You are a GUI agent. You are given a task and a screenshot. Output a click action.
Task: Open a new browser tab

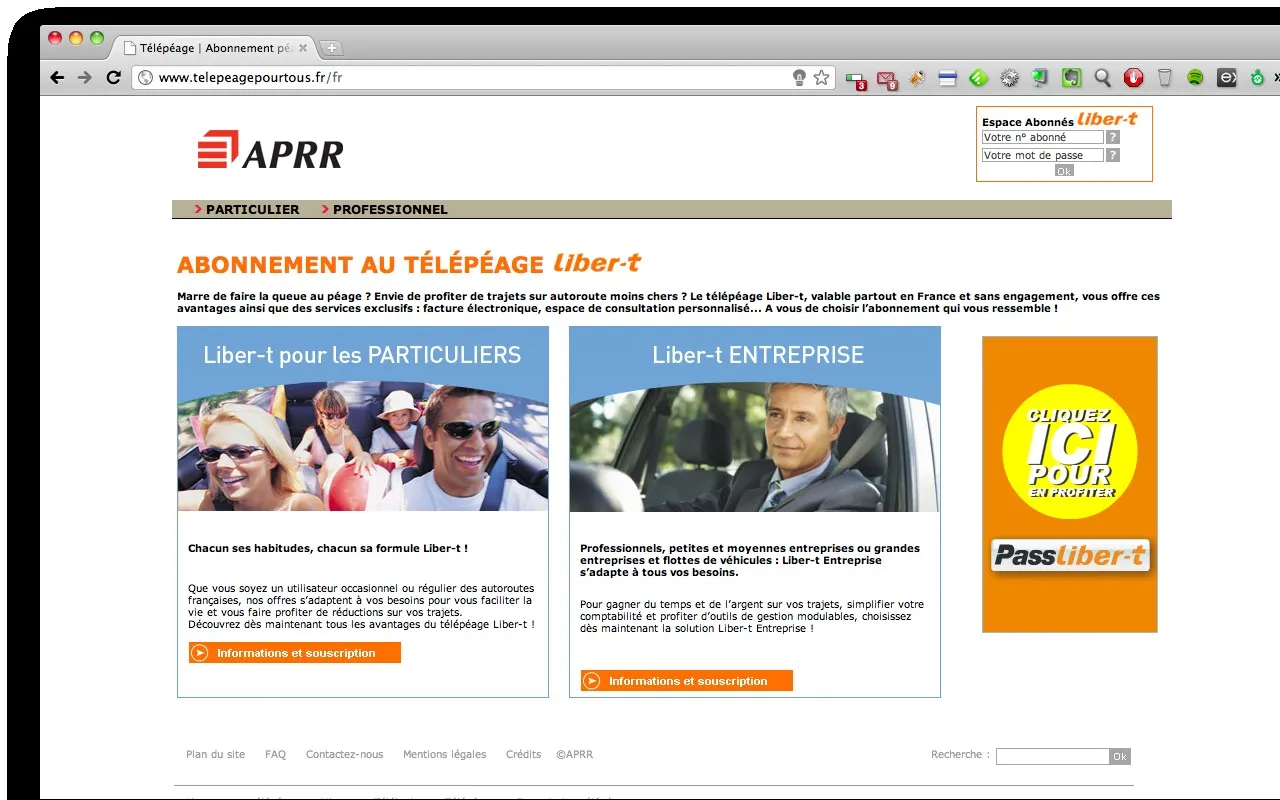pos(332,48)
